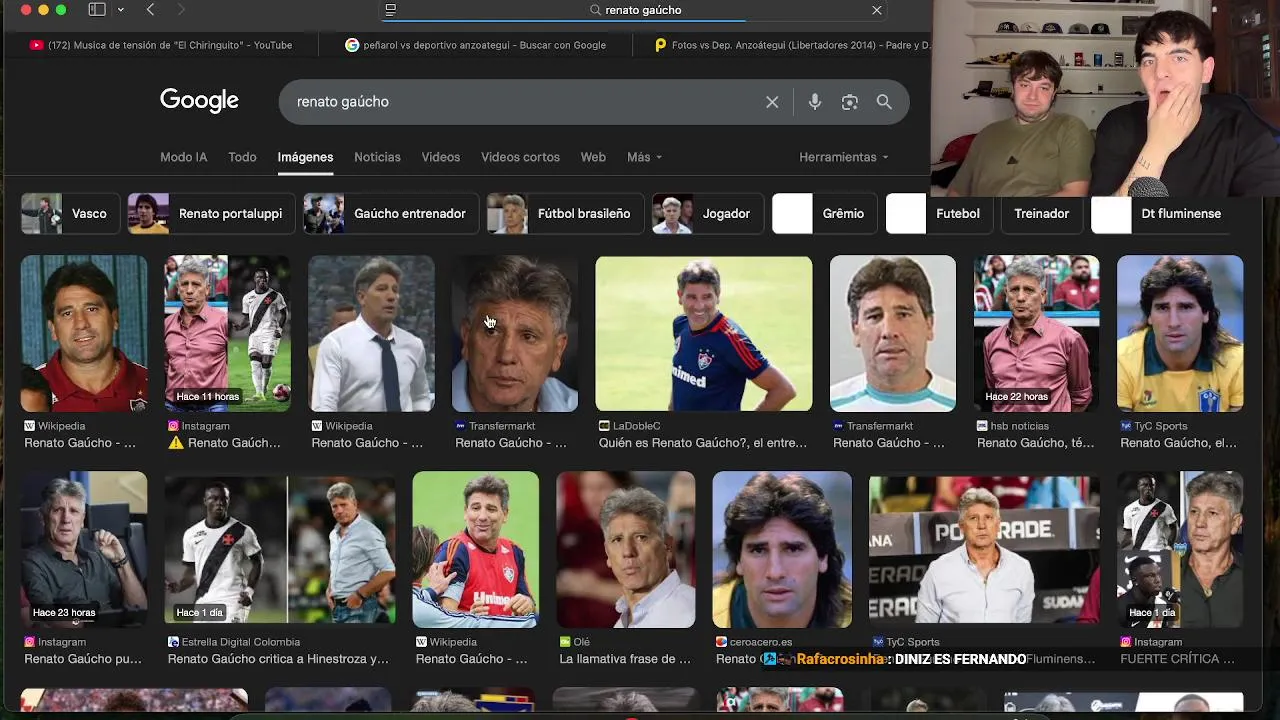The height and width of the screenshot is (720, 1280).
Task: Switch to peñarol vs deportivo anzoategui tab
Action: point(475,45)
